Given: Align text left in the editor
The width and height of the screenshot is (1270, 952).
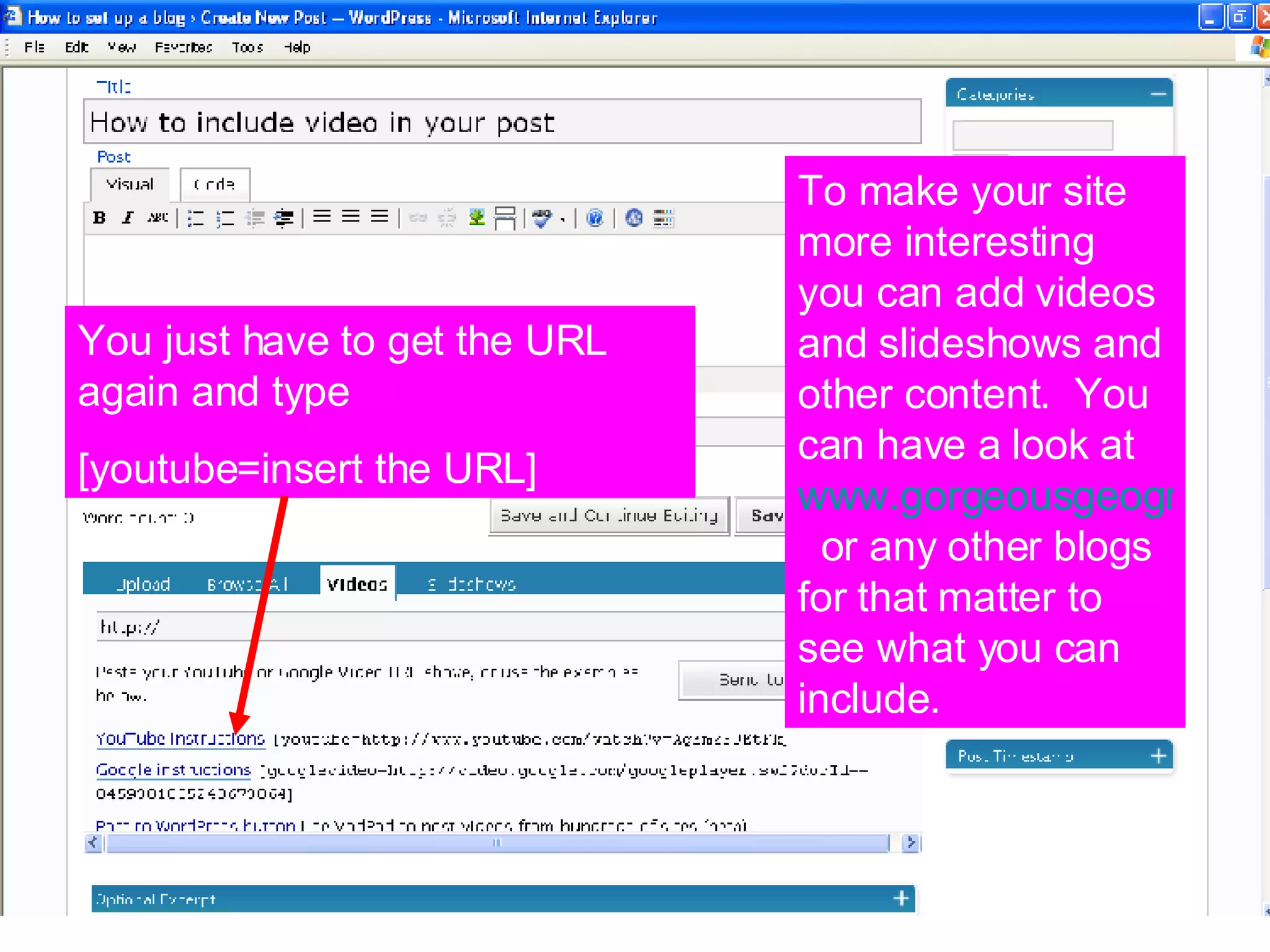Looking at the screenshot, I should [x=322, y=216].
